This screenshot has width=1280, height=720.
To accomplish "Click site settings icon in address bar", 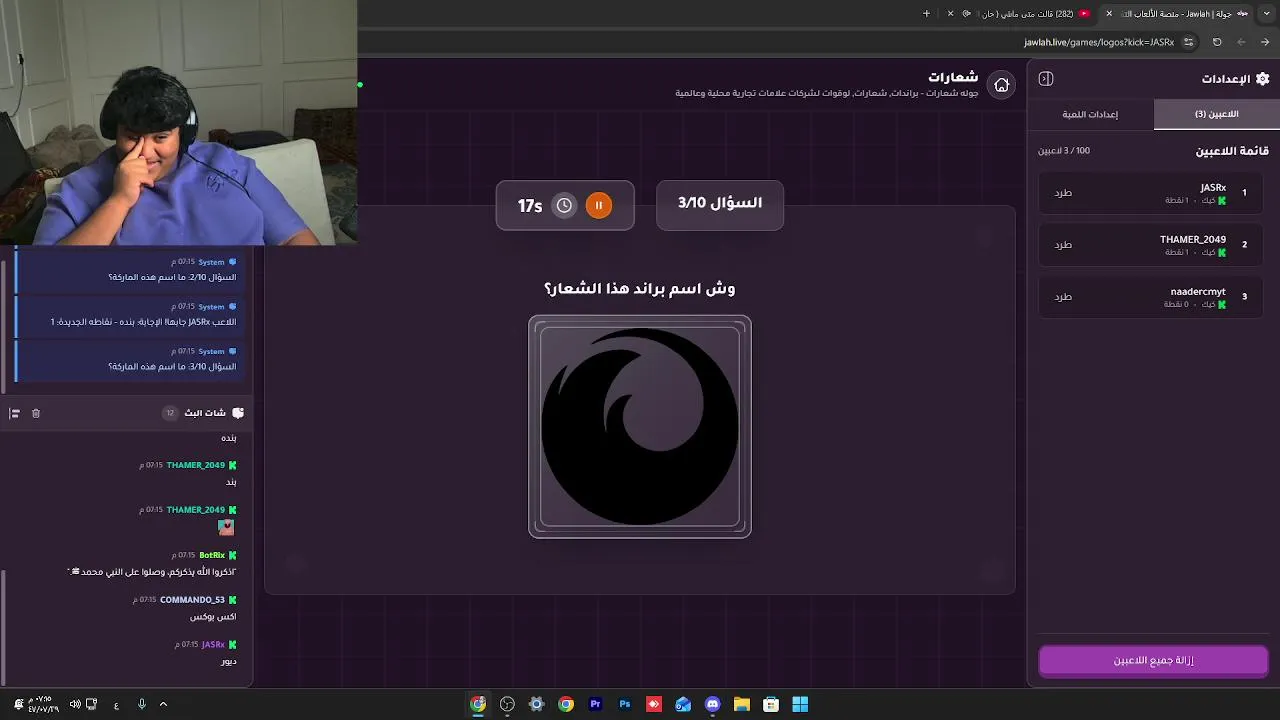I will click(x=1188, y=42).
